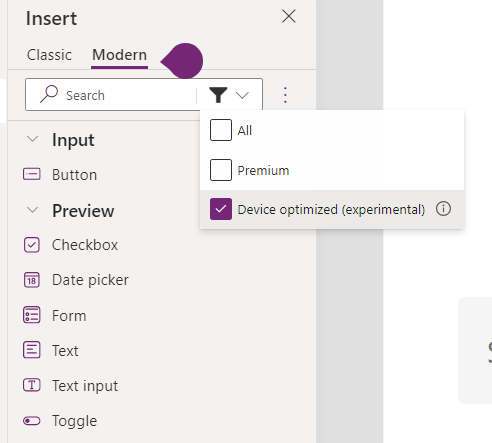This screenshot has width=492, height=443.
Task: Select the Modern tab
Action: click(119, 55)
